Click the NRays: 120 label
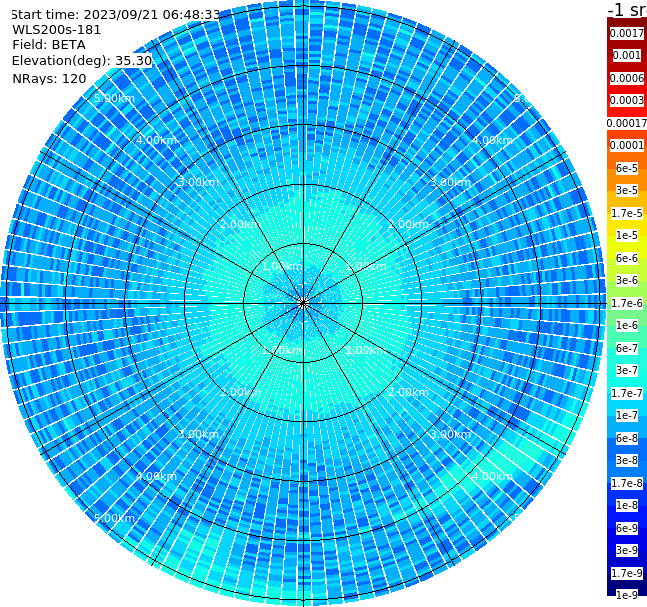Image resolution: width=647 pixels, height=607 pixels. coord(49,78)
